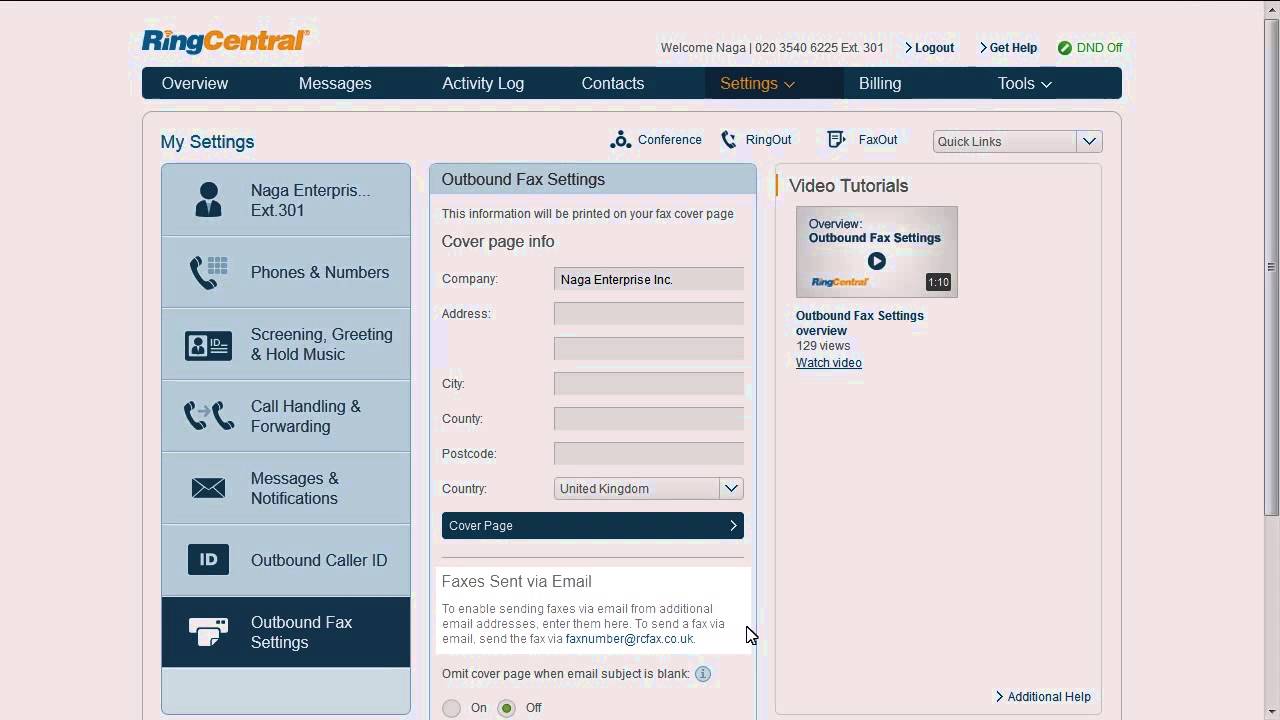Click the faxnumber@rcfax.co.uk link
Screen dimensions: 1280x720
pyautogui.click(x=630, y=639)
